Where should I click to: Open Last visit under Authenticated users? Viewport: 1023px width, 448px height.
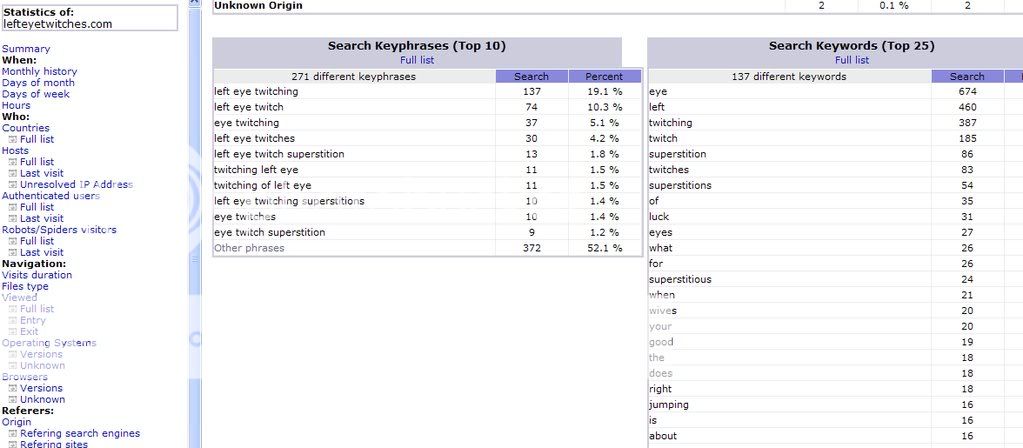coord(41,219)
